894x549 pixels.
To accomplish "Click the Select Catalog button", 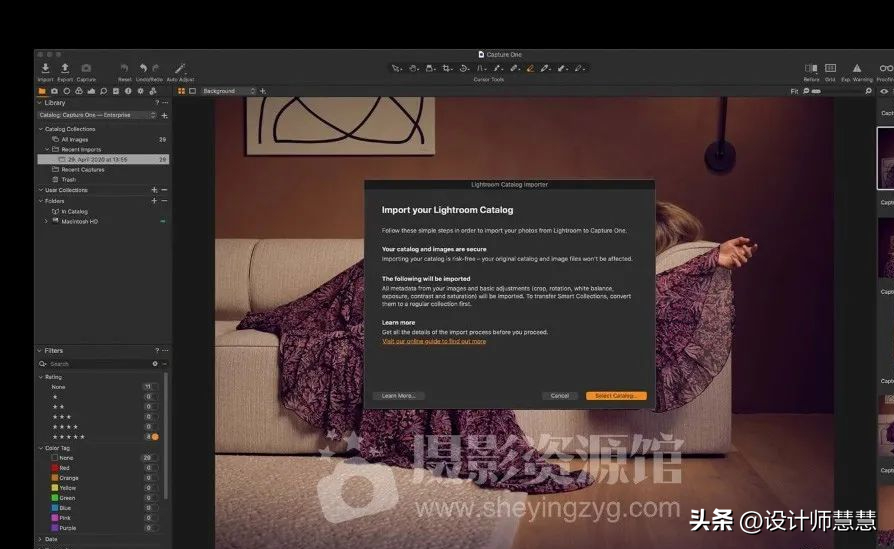I will coord(616,396).
